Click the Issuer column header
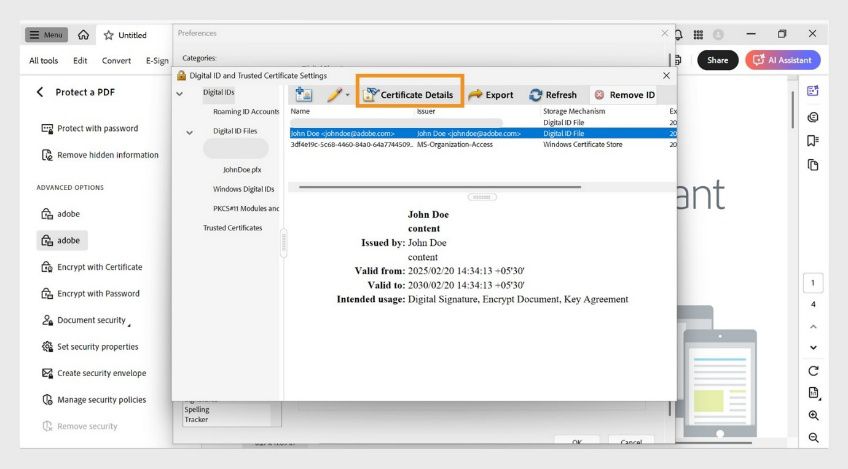The height and width of the screenshot is (469, 848). click(x=426, y=111)
